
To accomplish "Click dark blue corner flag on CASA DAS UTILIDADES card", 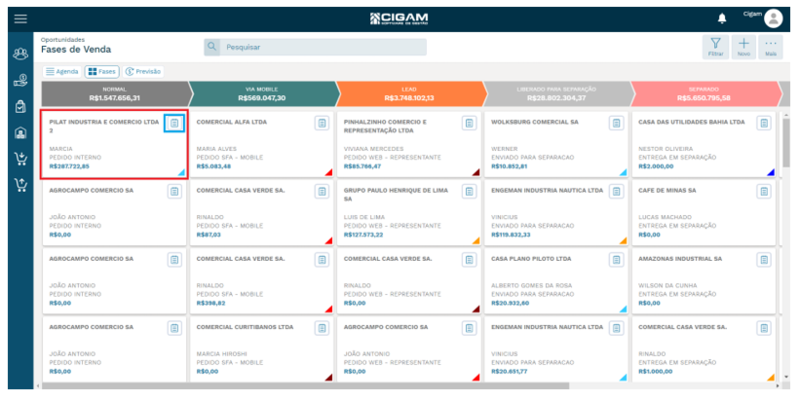I will click(x=771, y=172).
